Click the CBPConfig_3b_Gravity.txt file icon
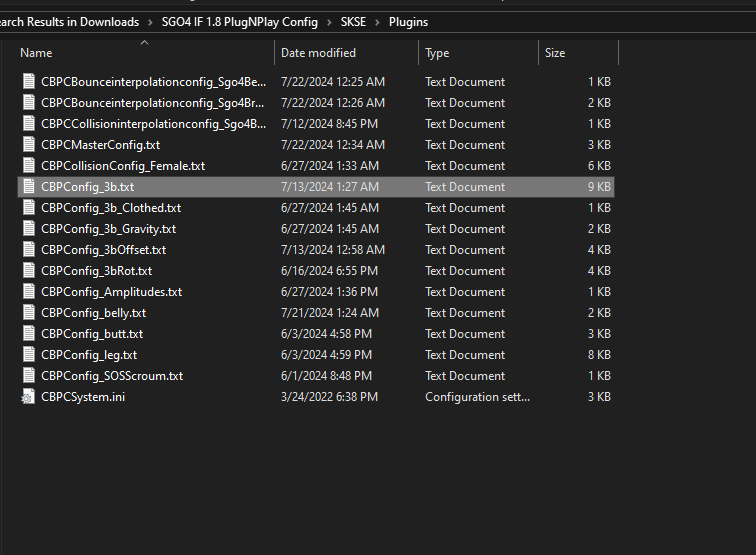Screen dimensions: 756x555 tap(29, 229)
